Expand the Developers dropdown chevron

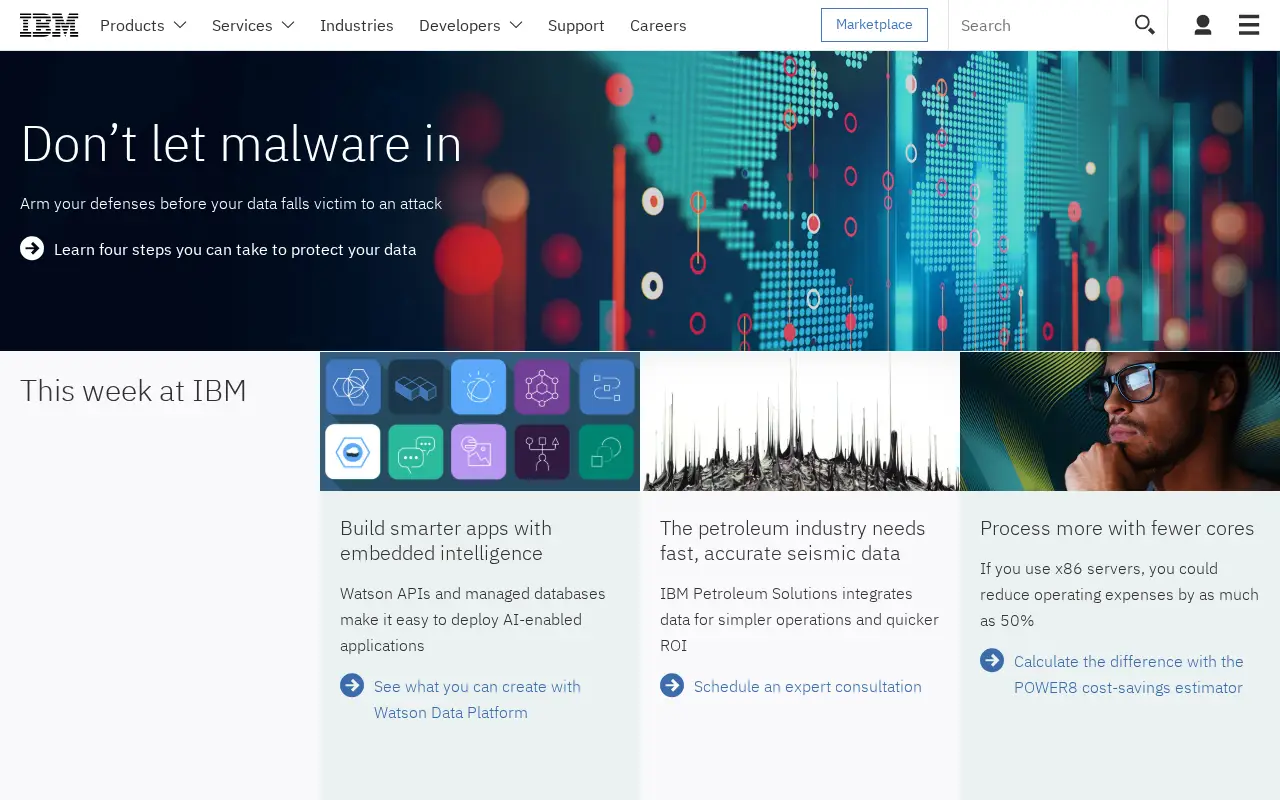(516, 25)
